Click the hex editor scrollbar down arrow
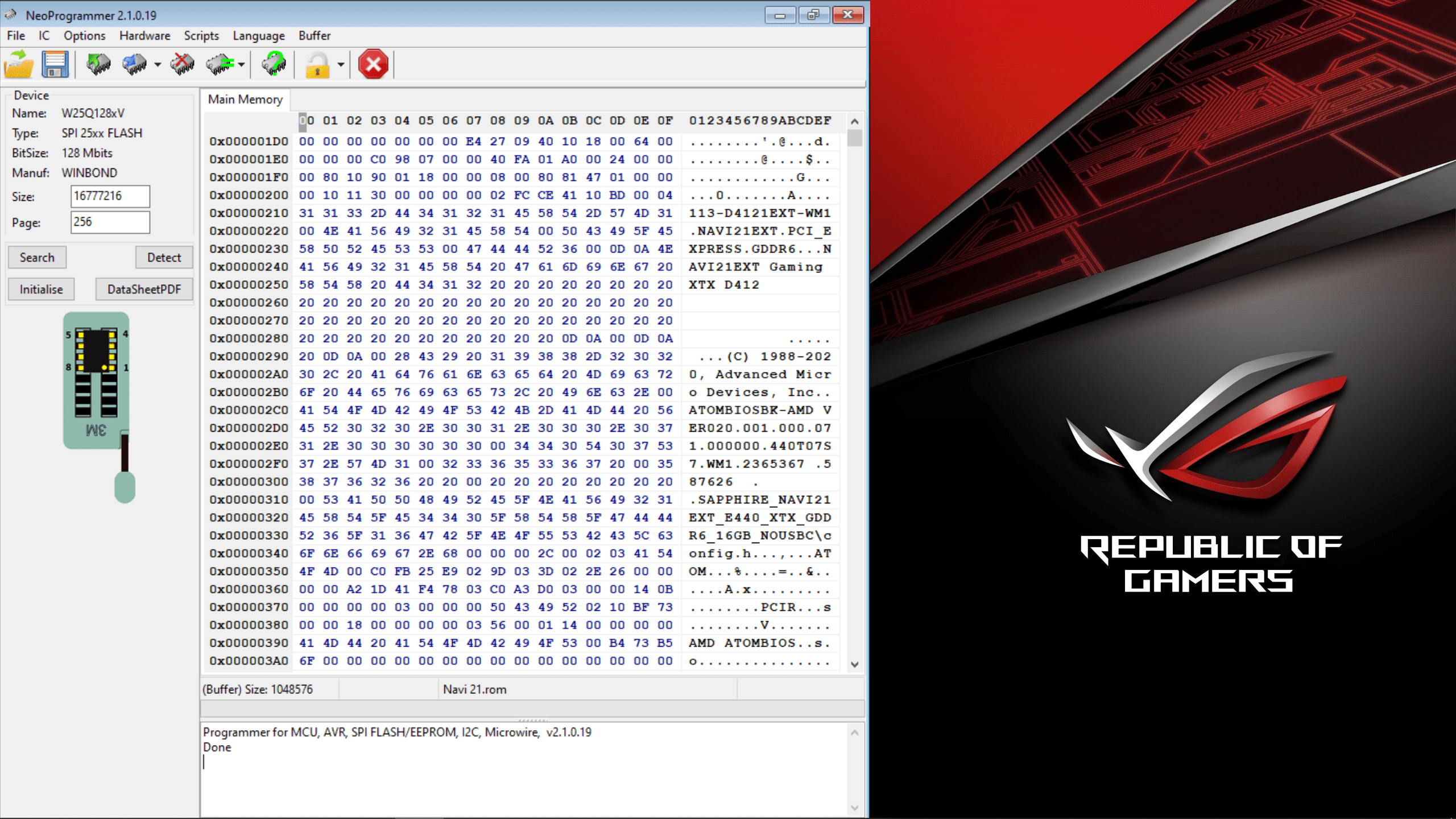Image resolution: width=1456 pixels, height=819 pixels. coord(854,664)
